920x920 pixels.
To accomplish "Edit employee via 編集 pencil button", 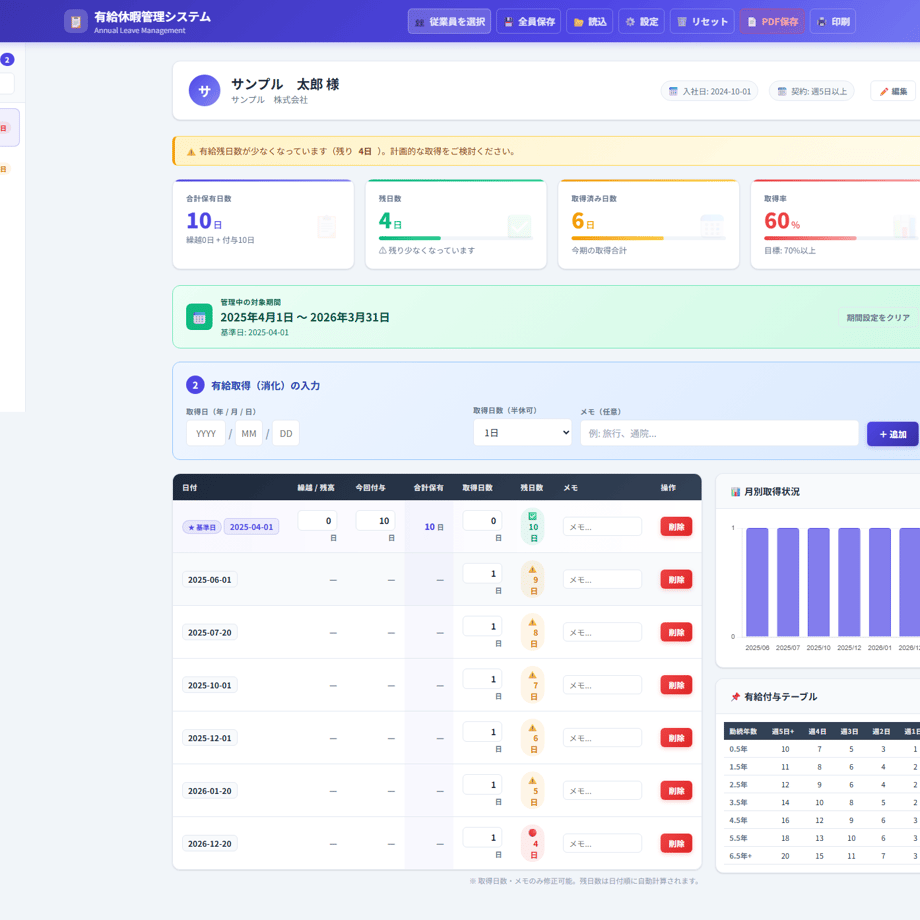I will point(893,92).
